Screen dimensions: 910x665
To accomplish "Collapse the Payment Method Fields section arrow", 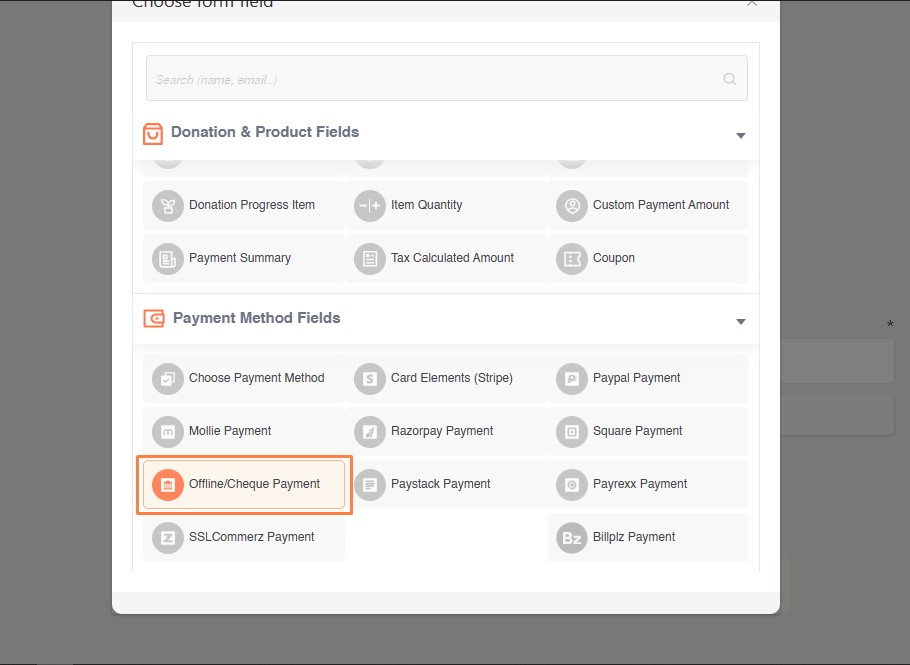I will 741,321.
